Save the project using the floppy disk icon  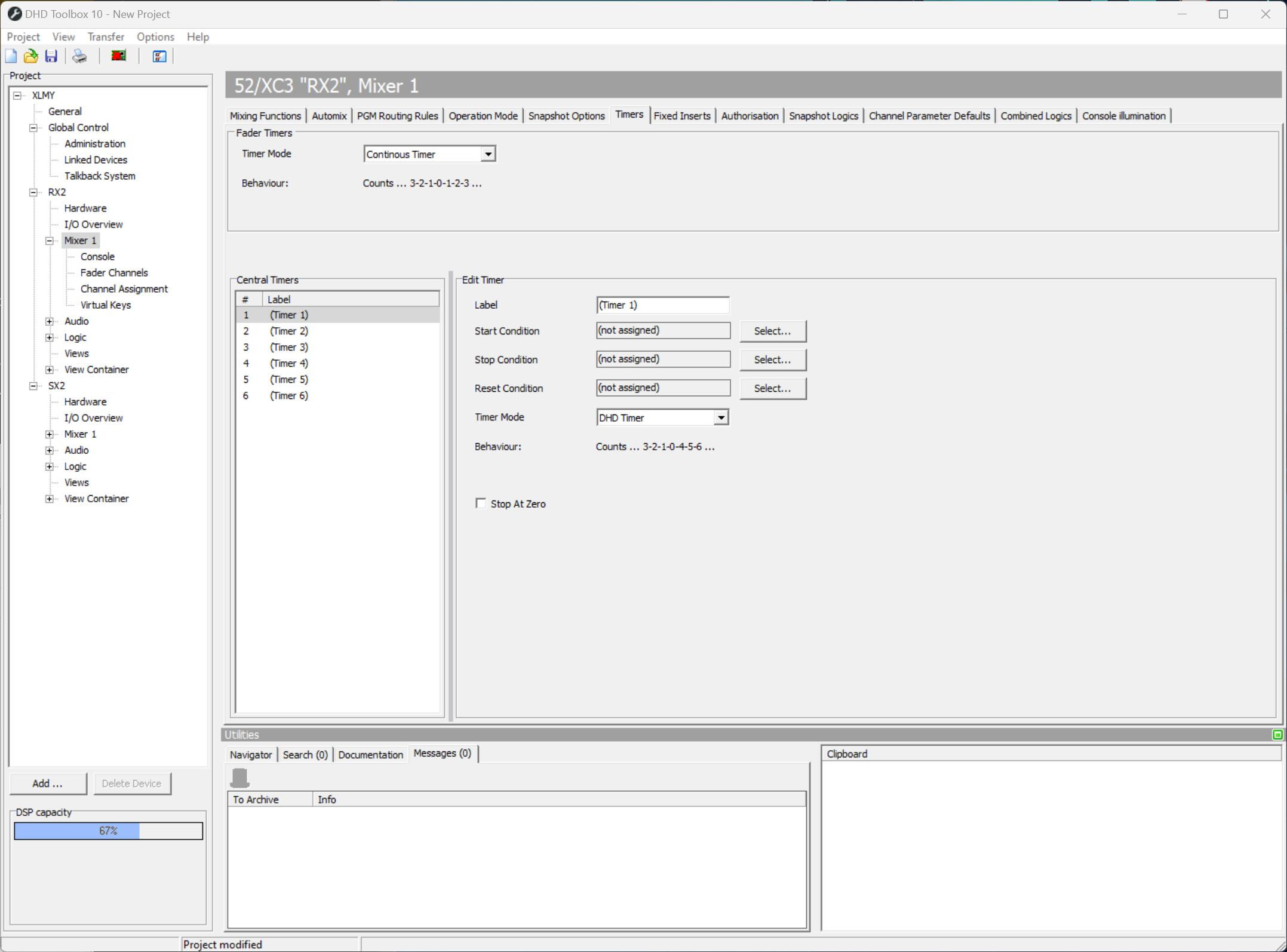pyautogui.click(x=51, y=56)
